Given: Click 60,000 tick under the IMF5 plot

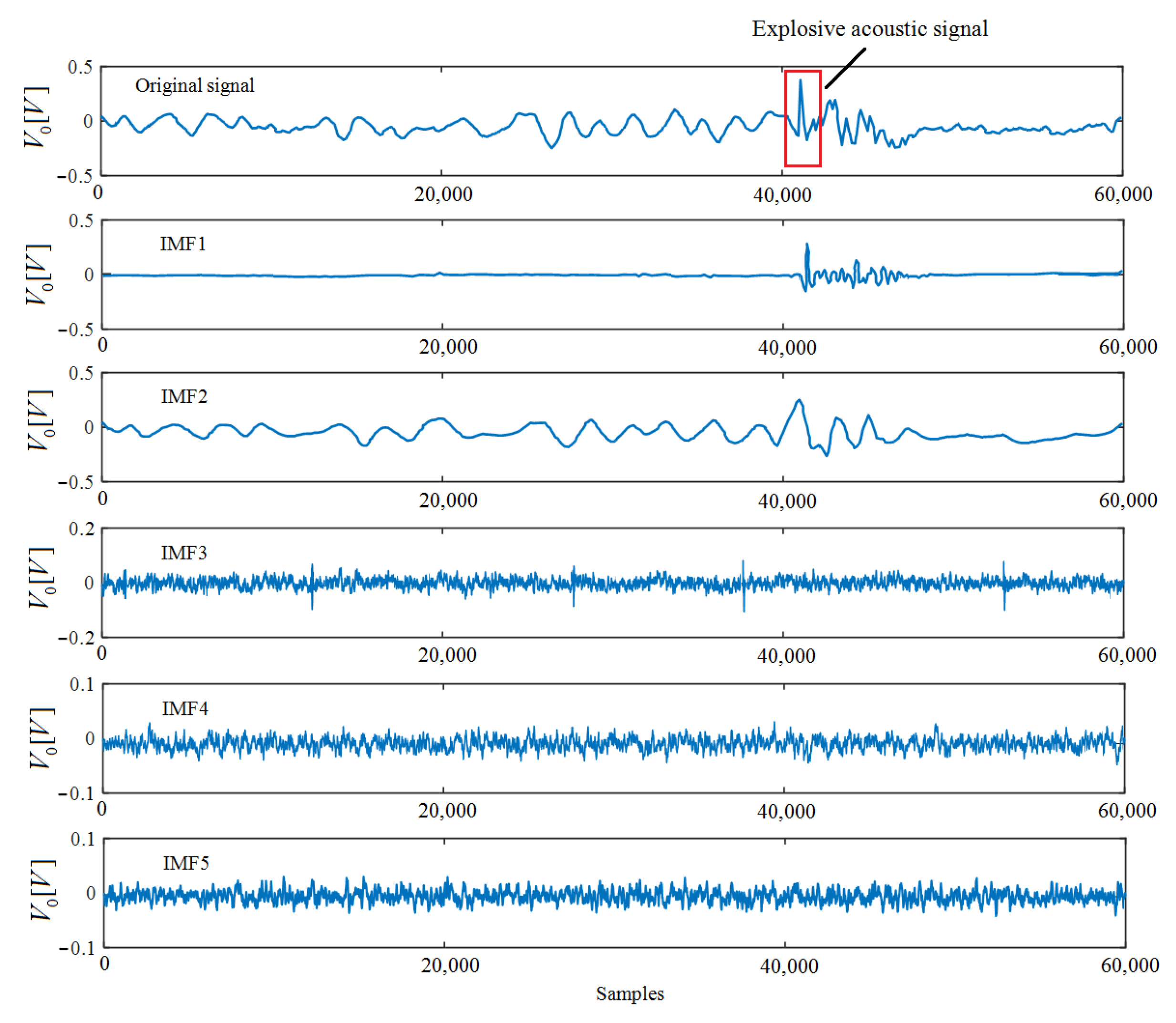Looking at the screenshot, I should click(1130, 965).
